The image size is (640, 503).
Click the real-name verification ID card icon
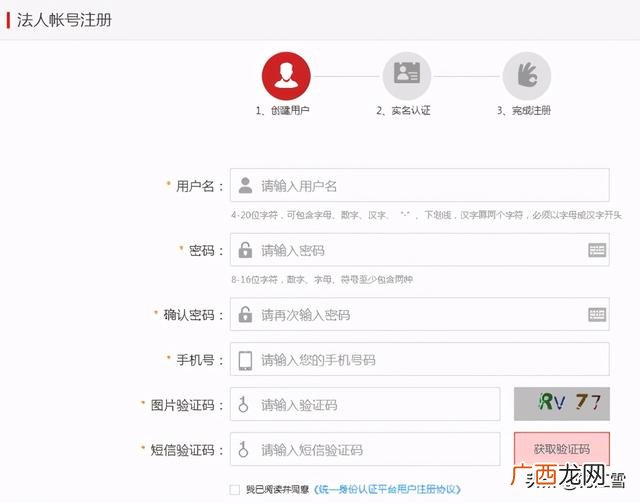[407, 76]
